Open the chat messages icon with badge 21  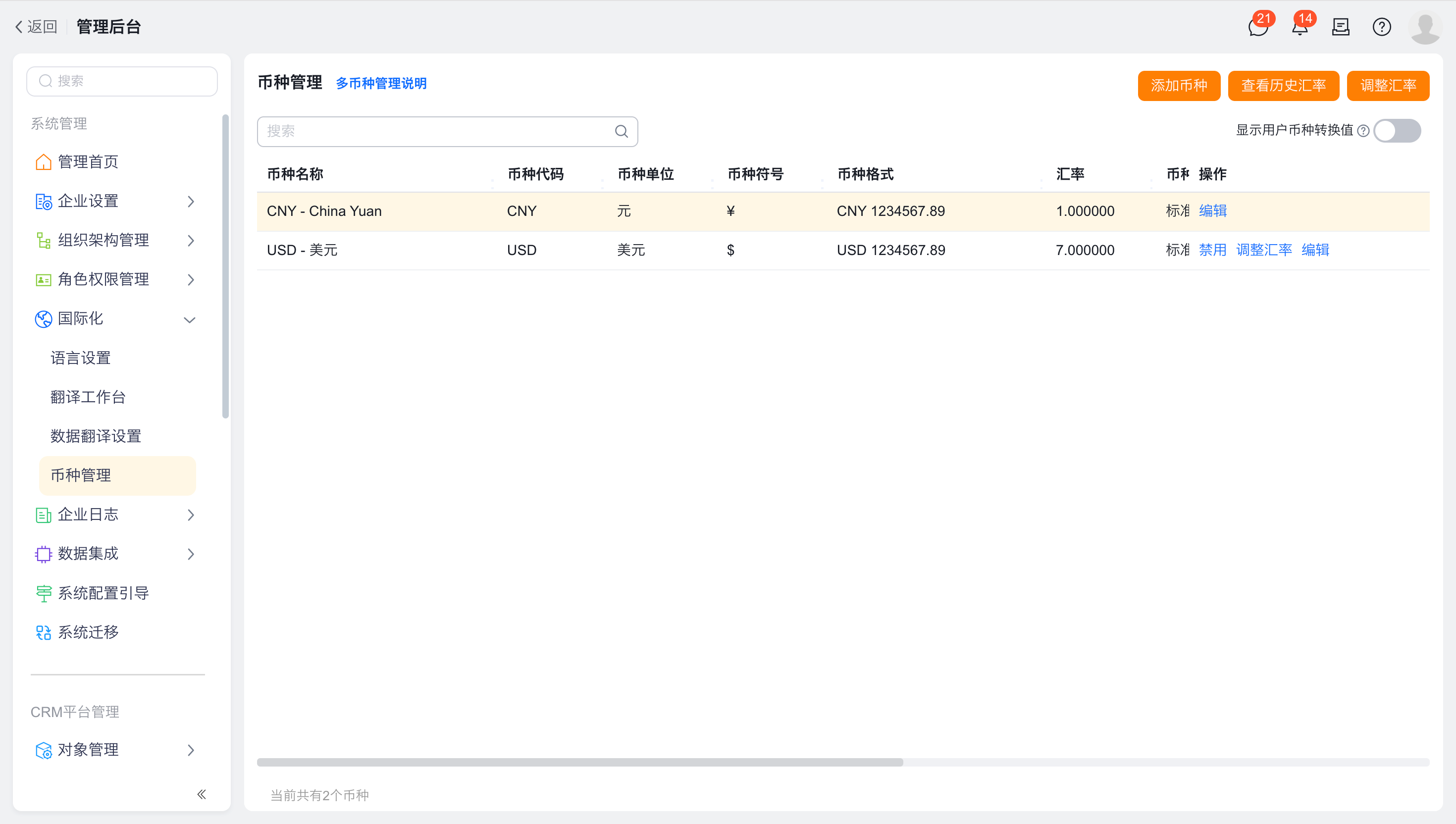[1257, 27]
